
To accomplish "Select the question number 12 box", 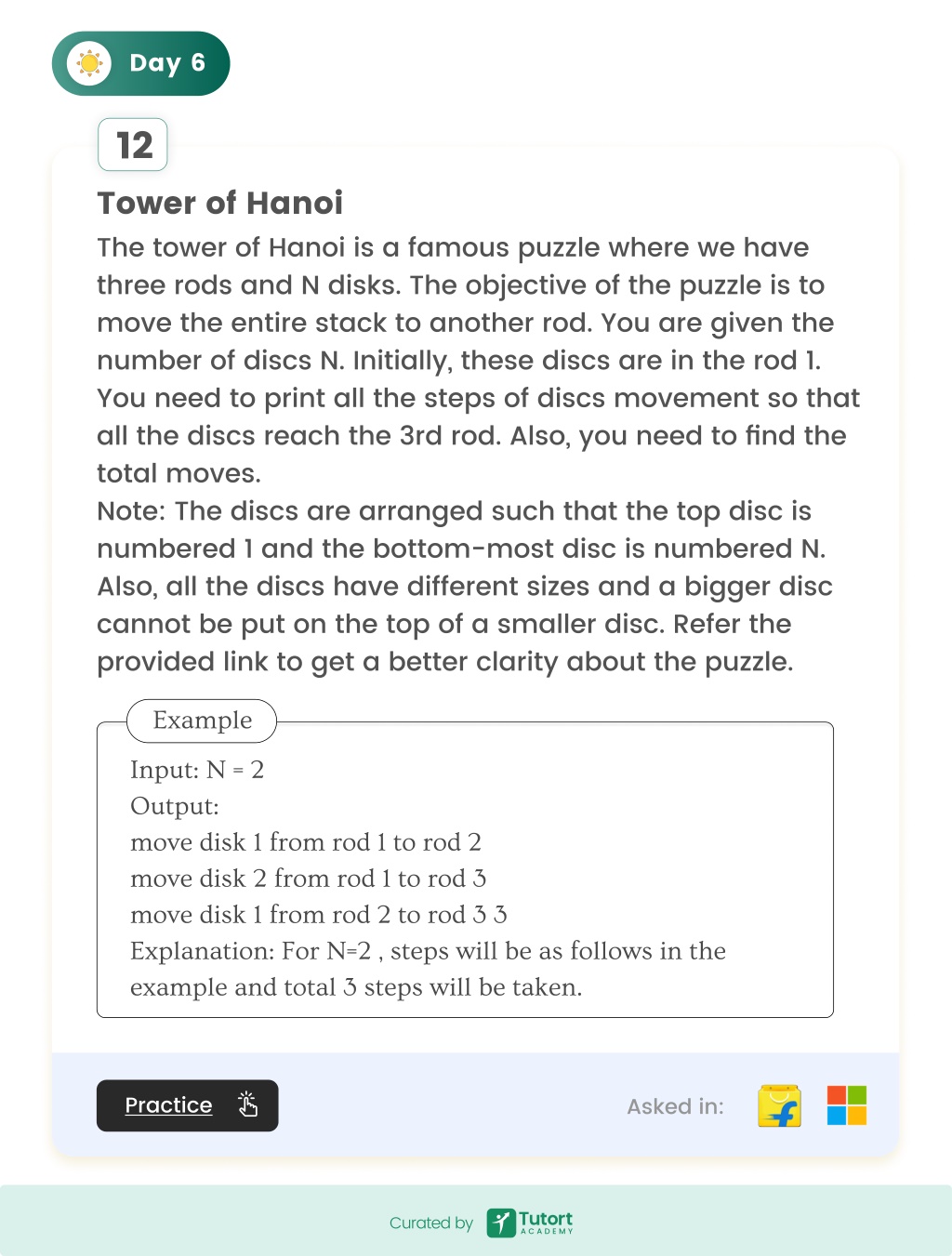I will coord(133,145).
